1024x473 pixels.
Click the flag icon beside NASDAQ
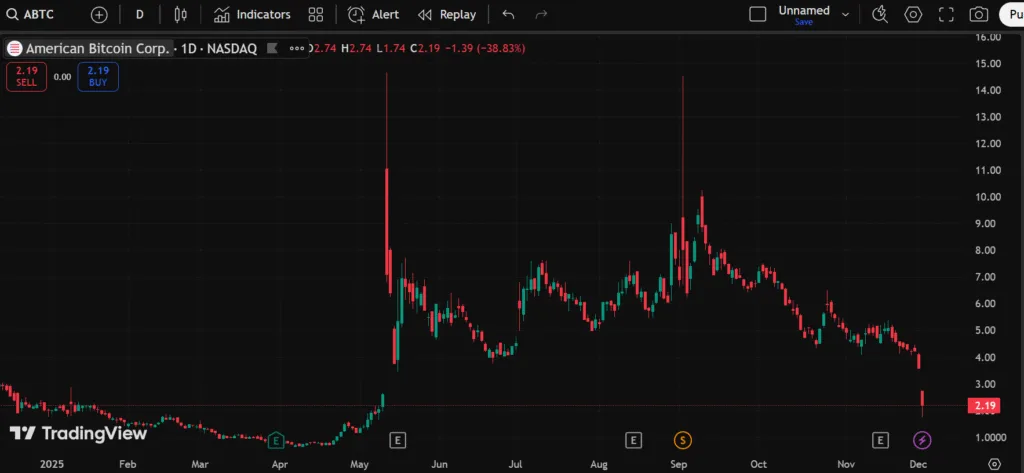(273, 48)
